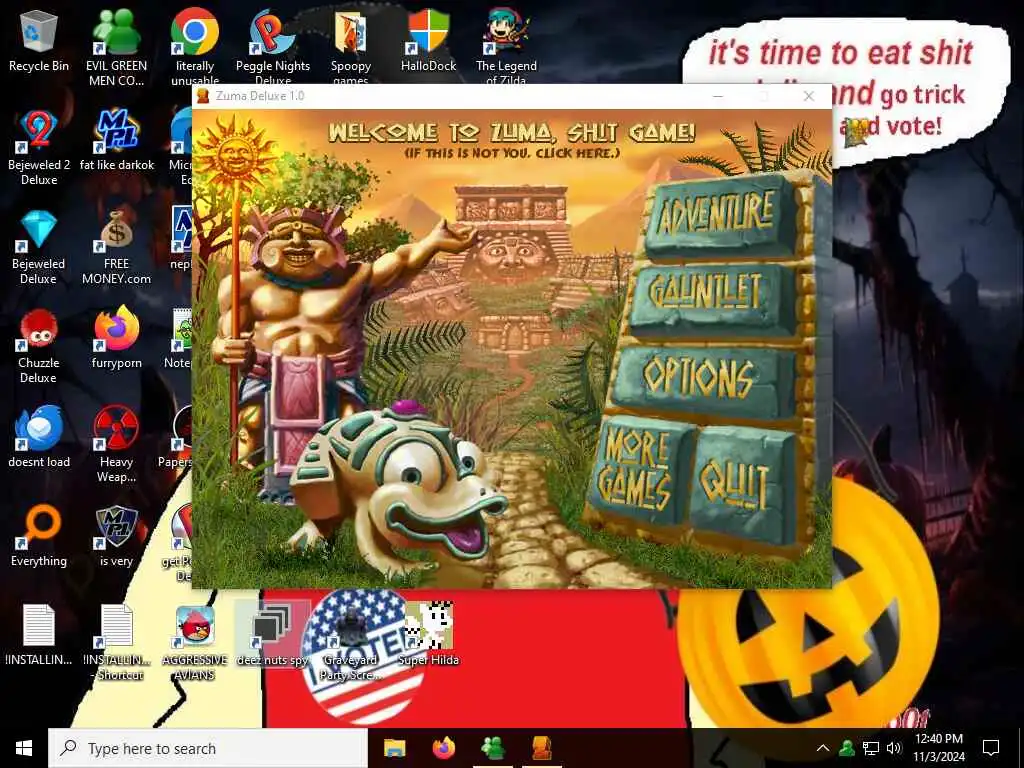This screenshot has height=768, width=1024.
Task: Open the Thunderbird 'doesnt load' shortcut
Action: [39, 436]
